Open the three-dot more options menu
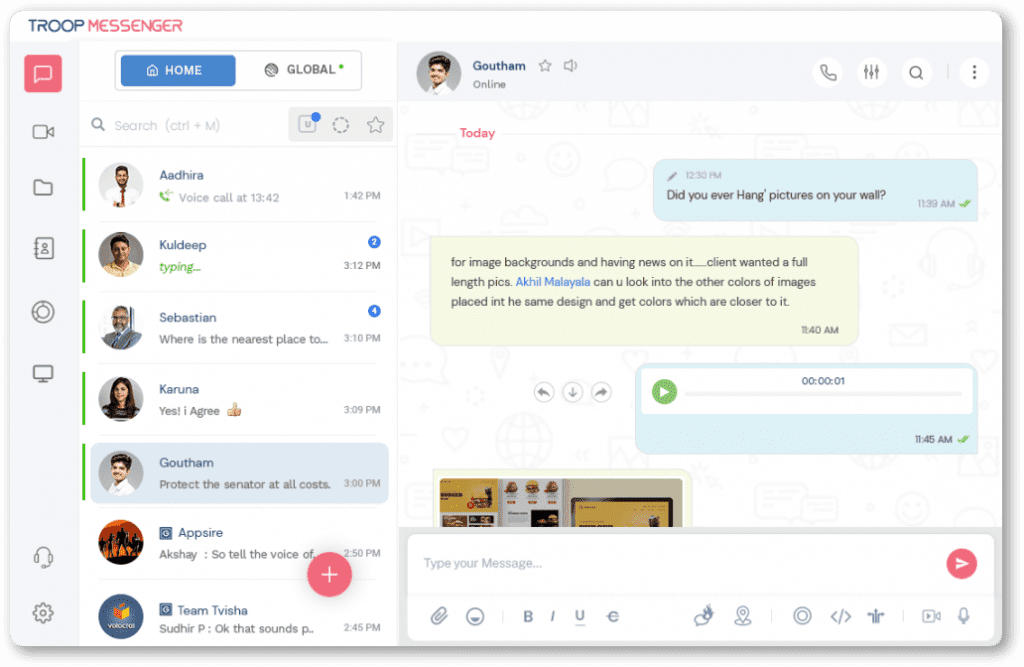This screenshot has width=1024, height=667. [x=974, y=72]
